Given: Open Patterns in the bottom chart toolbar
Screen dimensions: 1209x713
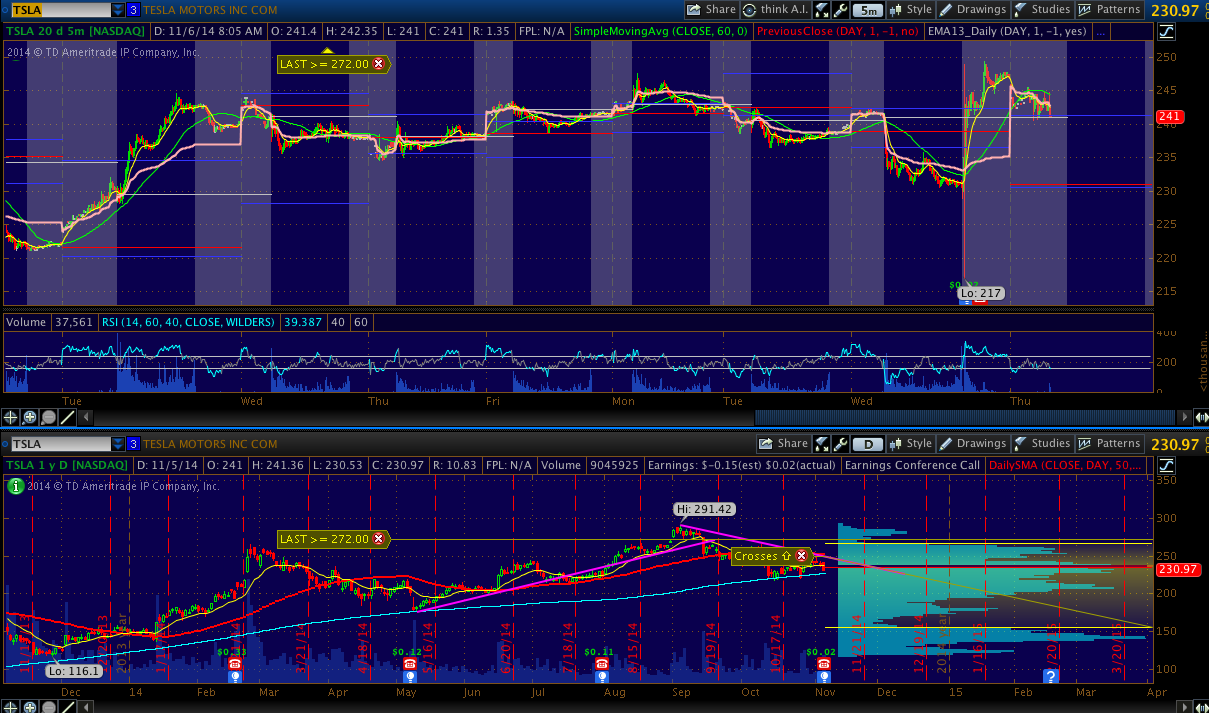Looking at the screenshot, I should 1109,444.
